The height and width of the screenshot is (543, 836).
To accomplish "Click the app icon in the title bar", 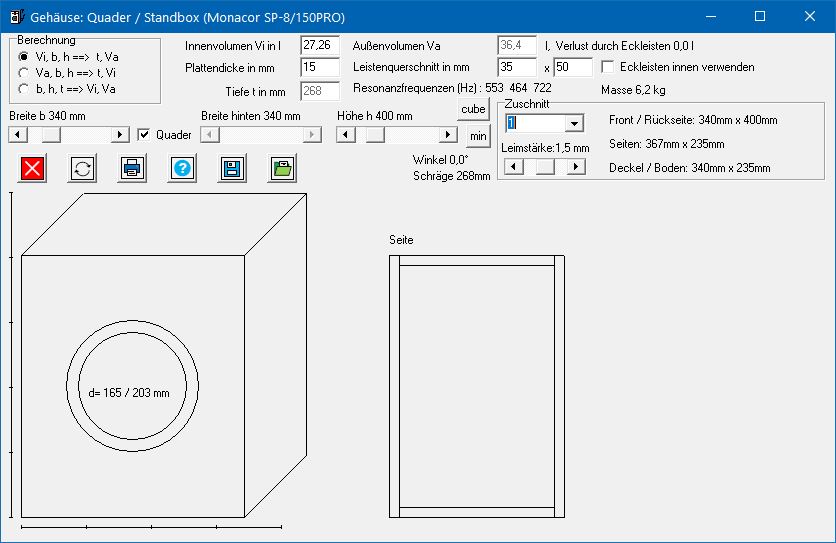I will click(17, 17).
